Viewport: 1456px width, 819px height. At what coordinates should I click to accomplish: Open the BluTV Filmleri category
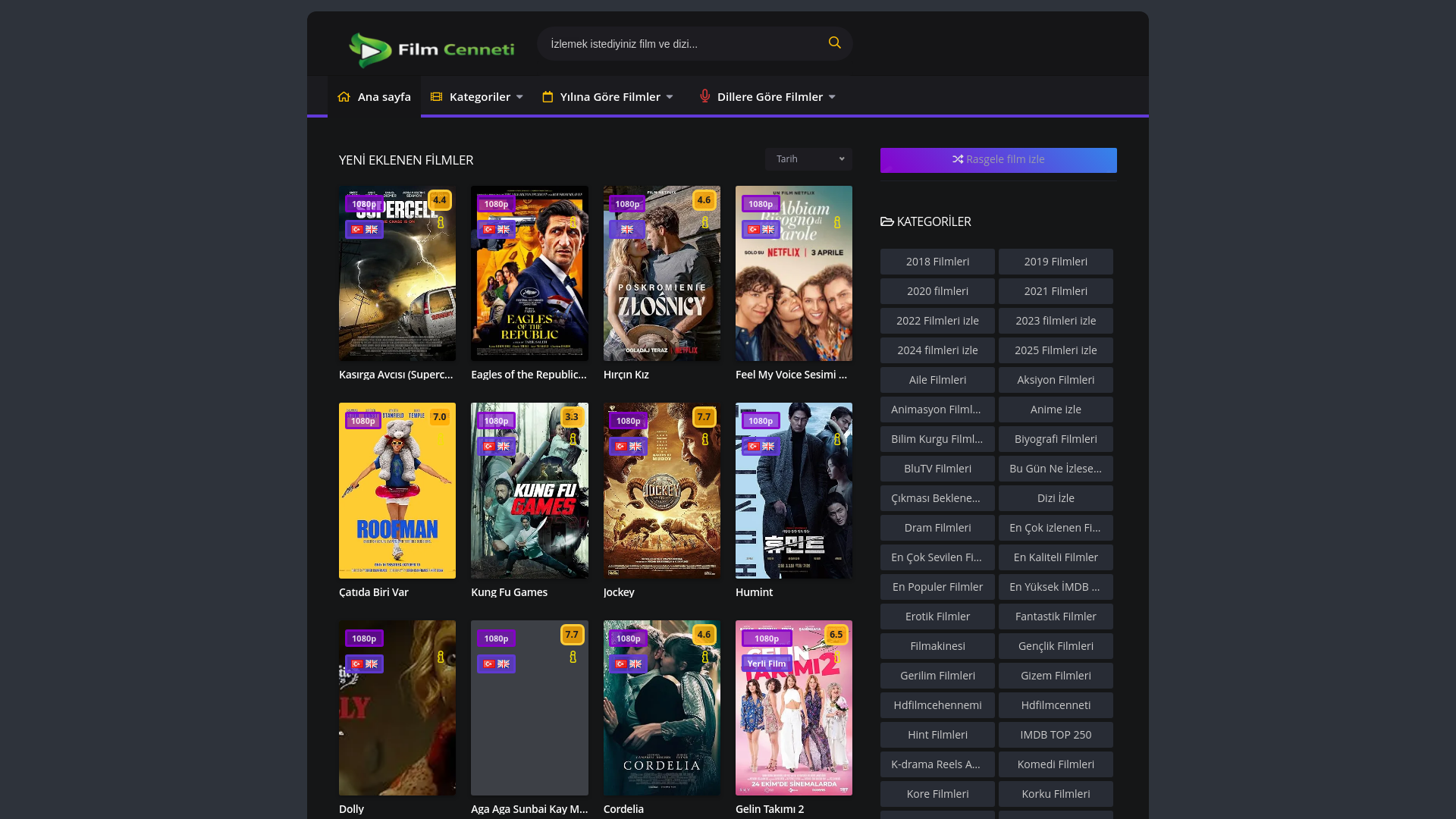click(937, 469)
